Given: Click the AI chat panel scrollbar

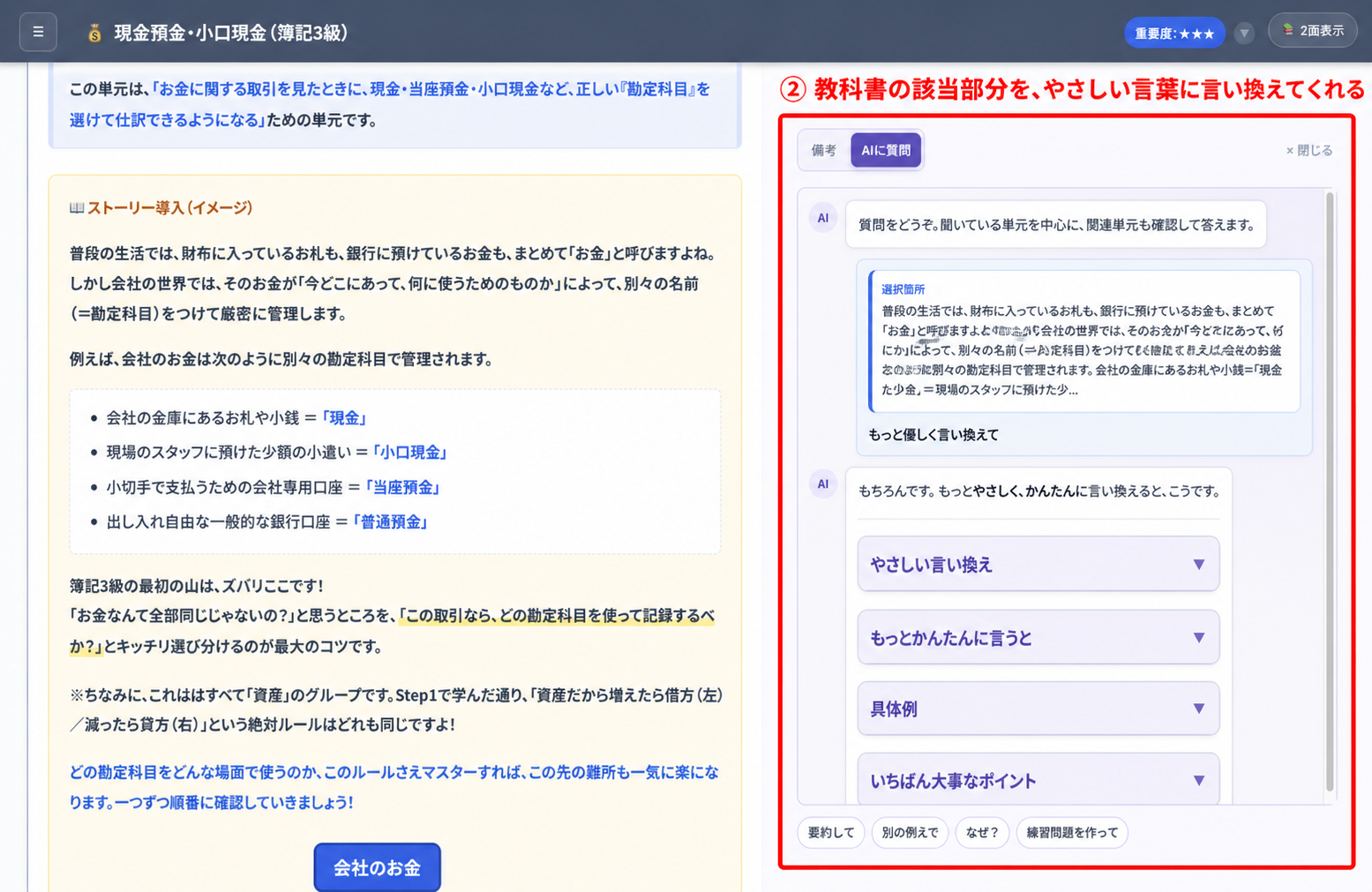Looking at the screenshot, I should click(x=1330, y=492).
